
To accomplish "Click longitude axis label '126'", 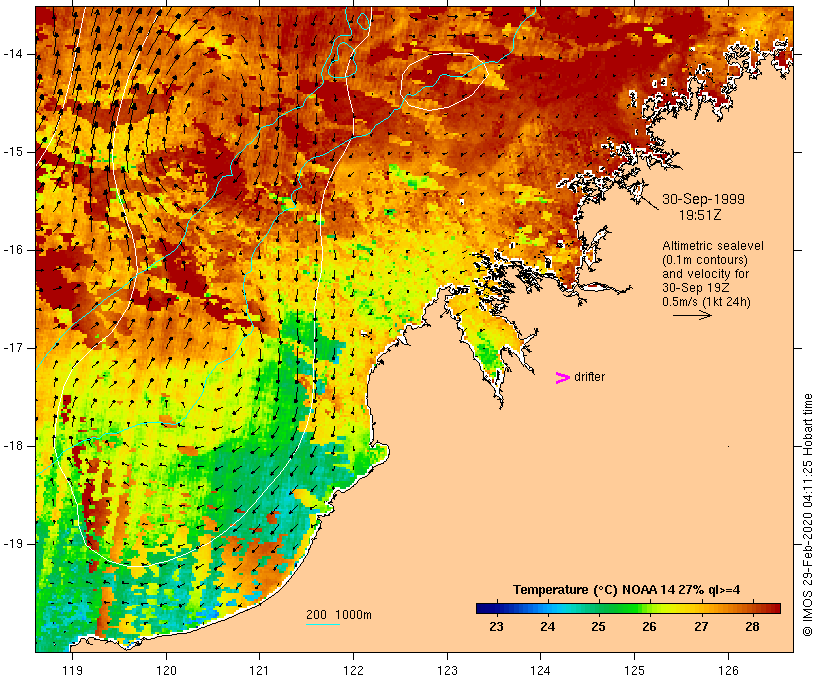I will [728, 670].
